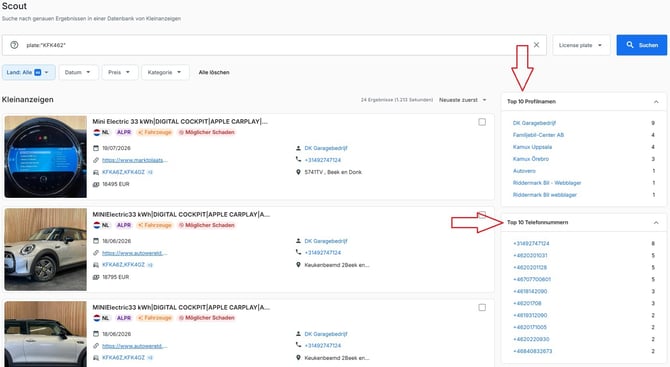Click +31492747124 in the Mini Electric 33 kWh listing

(323, 160)
